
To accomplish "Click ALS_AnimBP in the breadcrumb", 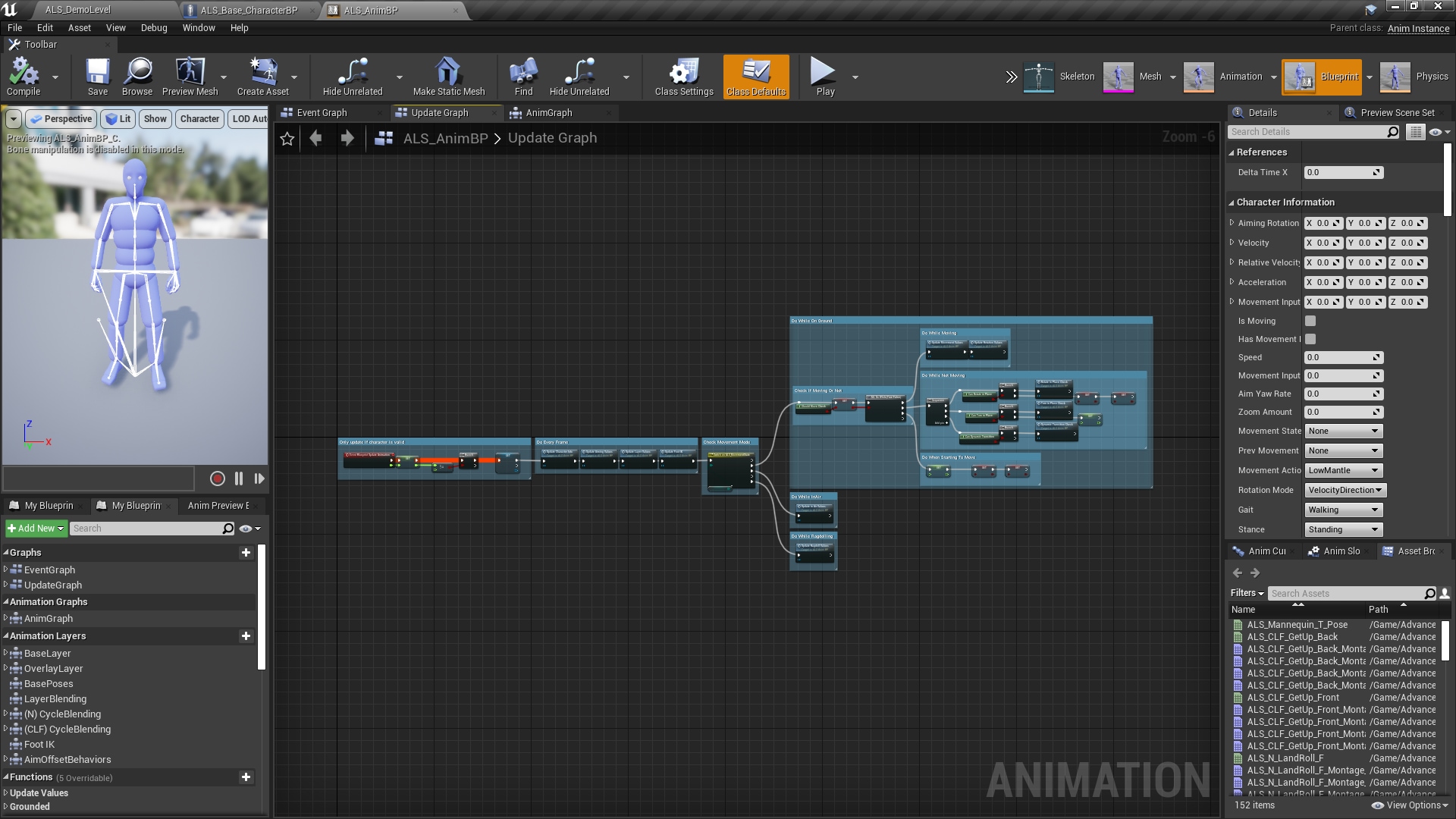I will coord(445,138).
